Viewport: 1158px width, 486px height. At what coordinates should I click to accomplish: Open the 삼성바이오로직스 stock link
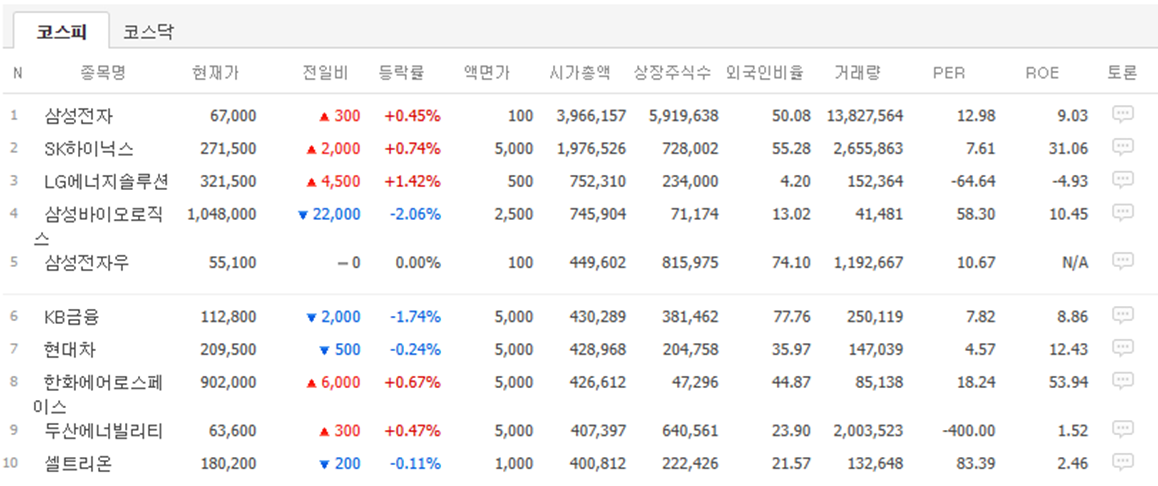(x=98, y=226)
